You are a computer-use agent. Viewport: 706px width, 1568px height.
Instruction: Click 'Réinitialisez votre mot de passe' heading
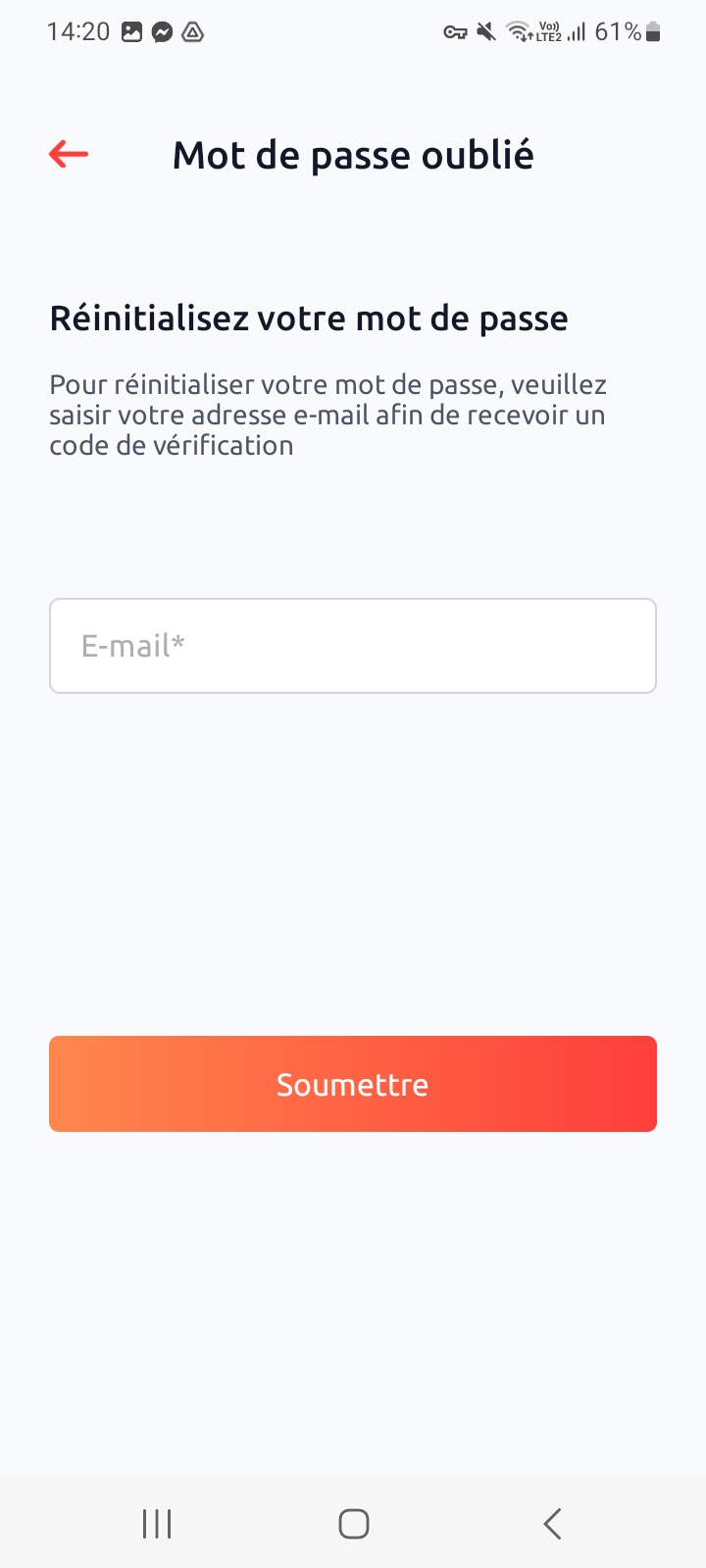coord(309,318)
